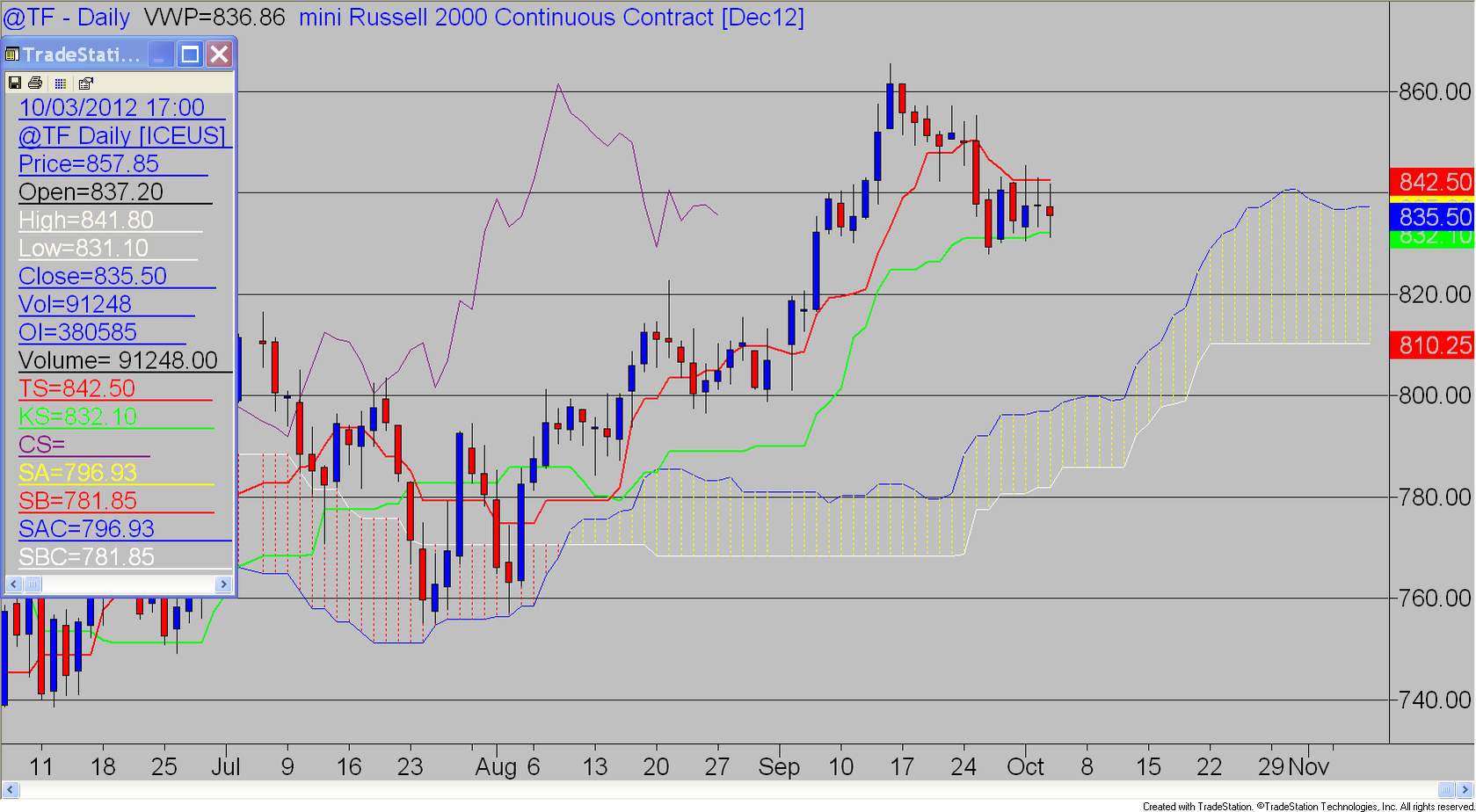The image size is (1476, 812).
Task: Click the 800.00 price axis label
Action: 1436,395
